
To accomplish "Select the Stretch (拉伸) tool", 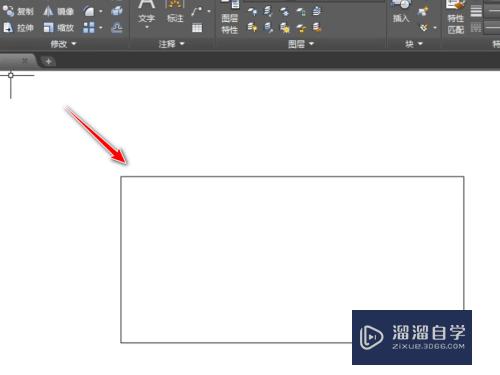I will point(18,28).
